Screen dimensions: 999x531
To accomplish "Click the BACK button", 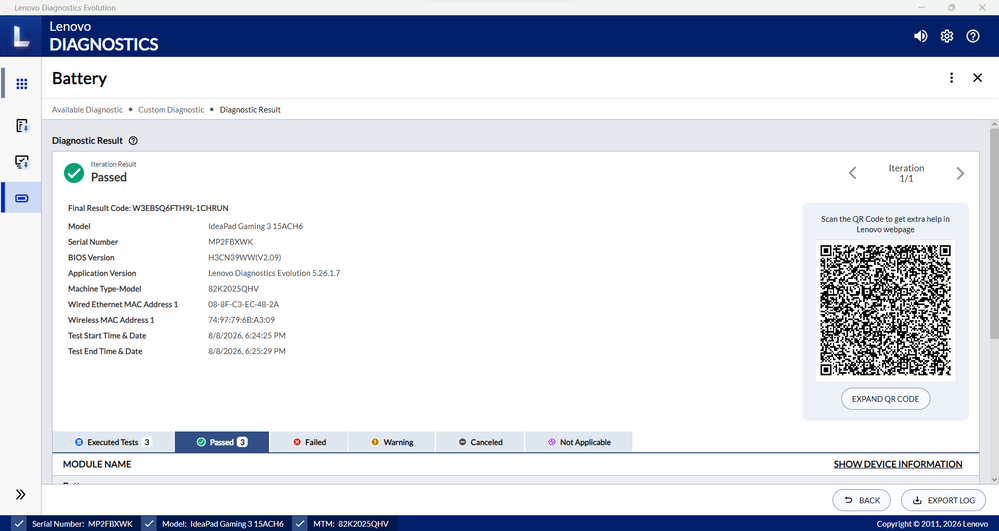I will point(861,500).
